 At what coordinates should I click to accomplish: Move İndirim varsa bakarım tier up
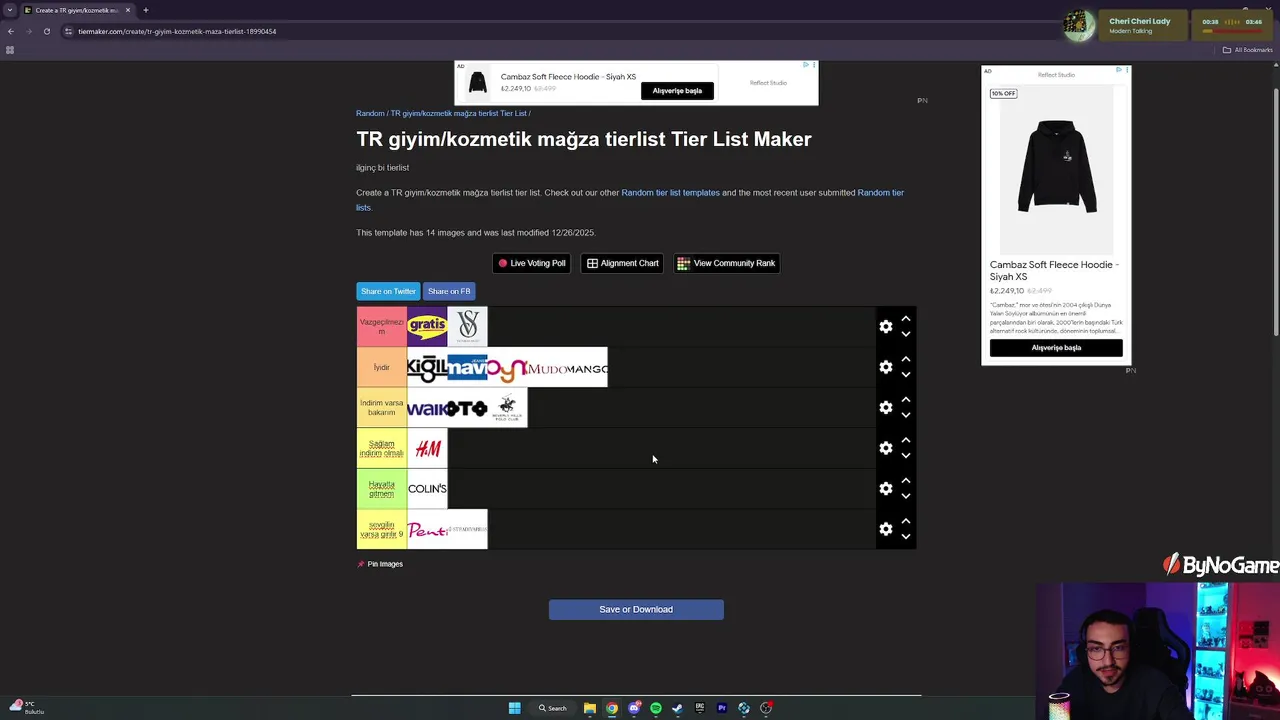(x=905, y=400)
